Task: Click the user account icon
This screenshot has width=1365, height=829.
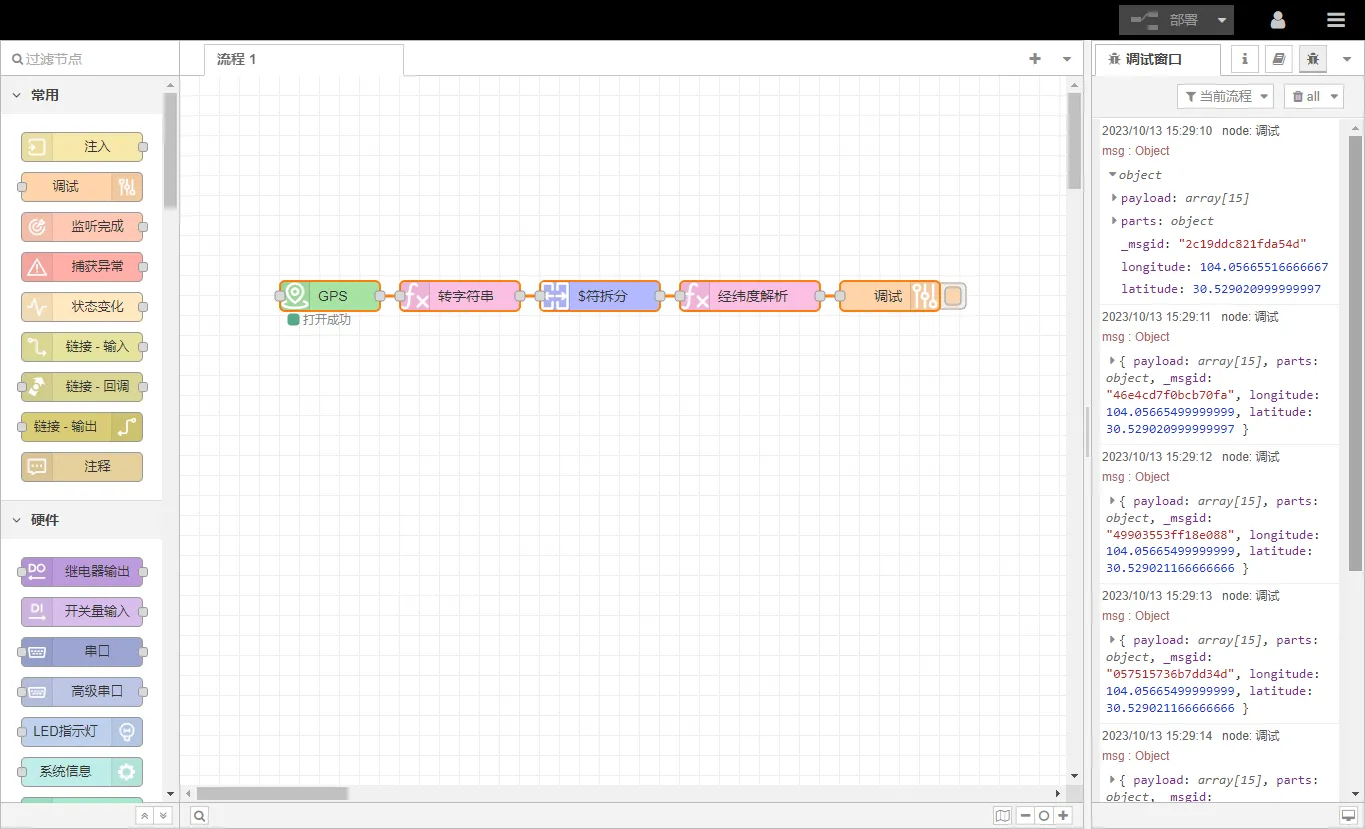Action: click(x=1278, y=20)
